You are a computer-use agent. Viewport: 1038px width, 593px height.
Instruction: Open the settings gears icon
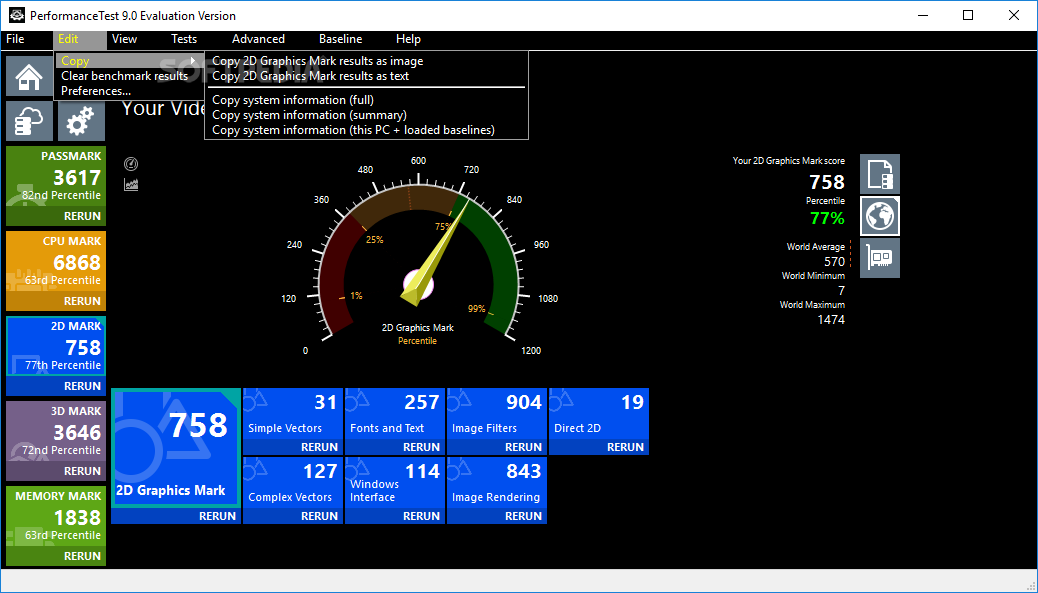point(81,121)
